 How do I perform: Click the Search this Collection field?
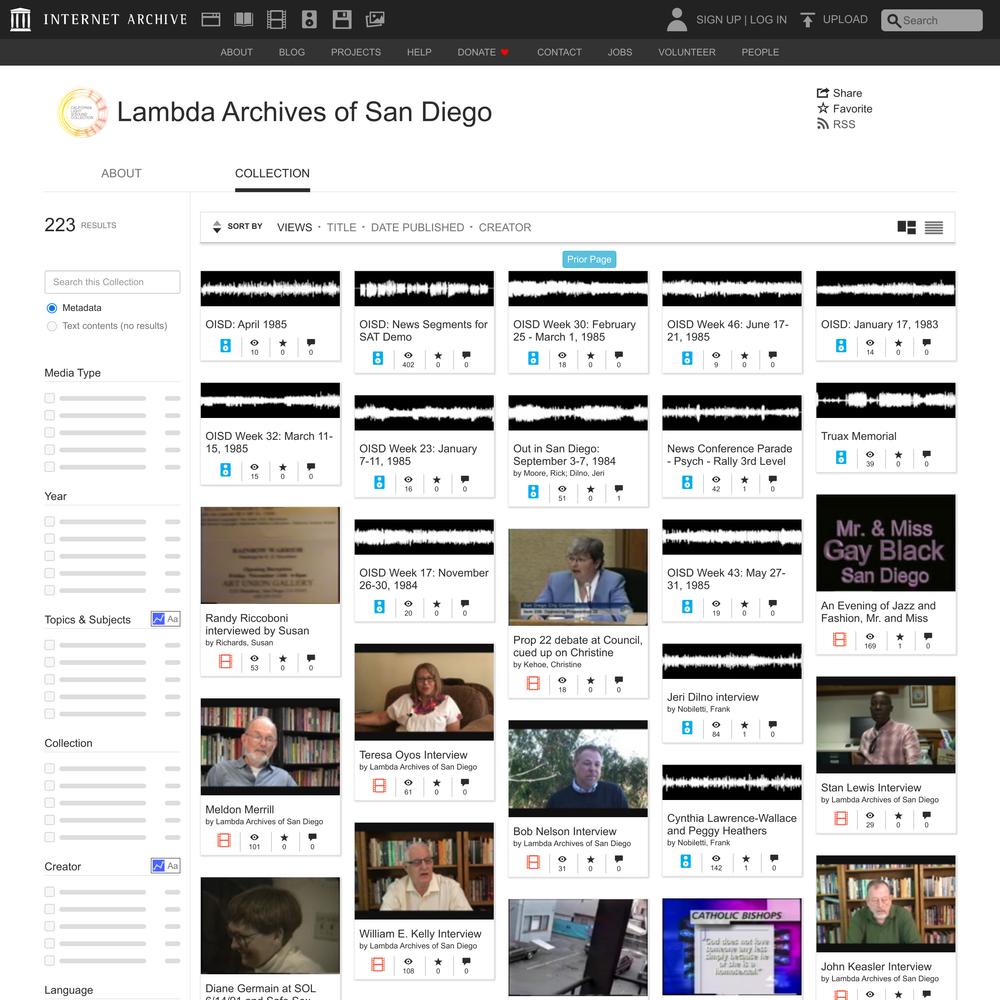tap(112, 282)
